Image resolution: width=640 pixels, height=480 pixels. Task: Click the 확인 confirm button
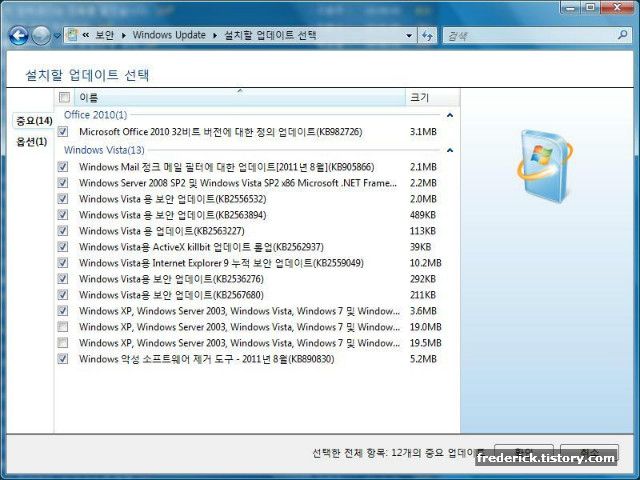(x=524, y=453)
